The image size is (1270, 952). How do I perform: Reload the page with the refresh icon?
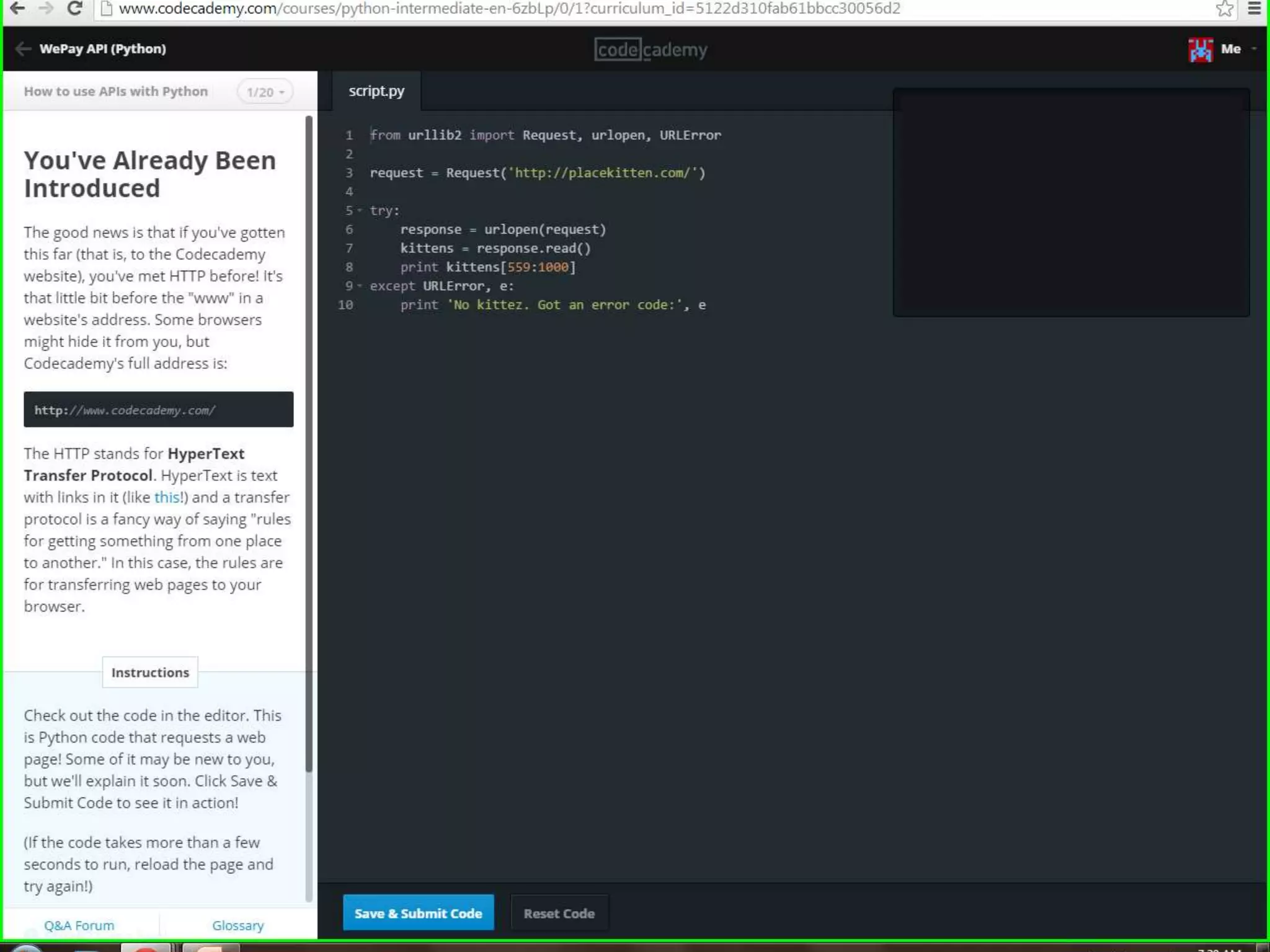point(75,8)
